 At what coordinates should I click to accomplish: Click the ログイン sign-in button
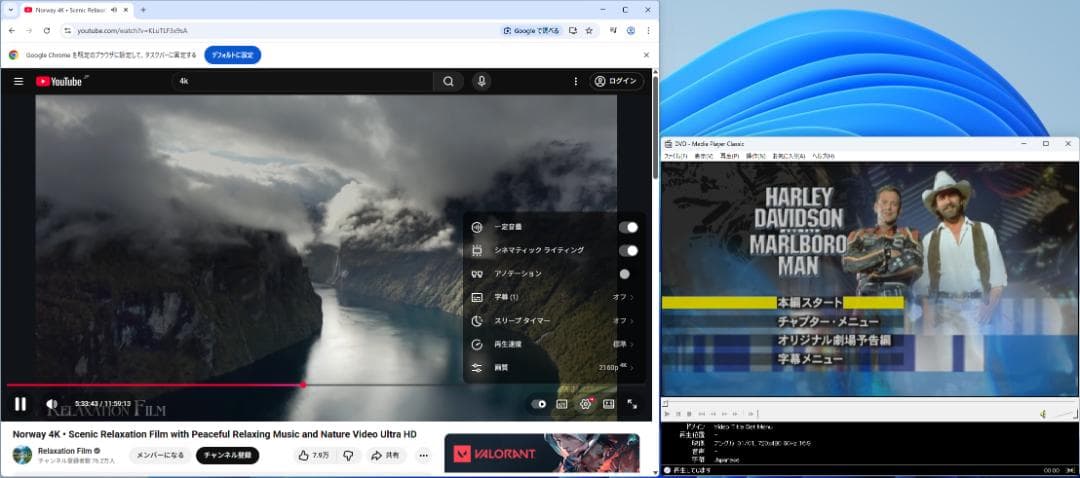[x=616, y=81]
